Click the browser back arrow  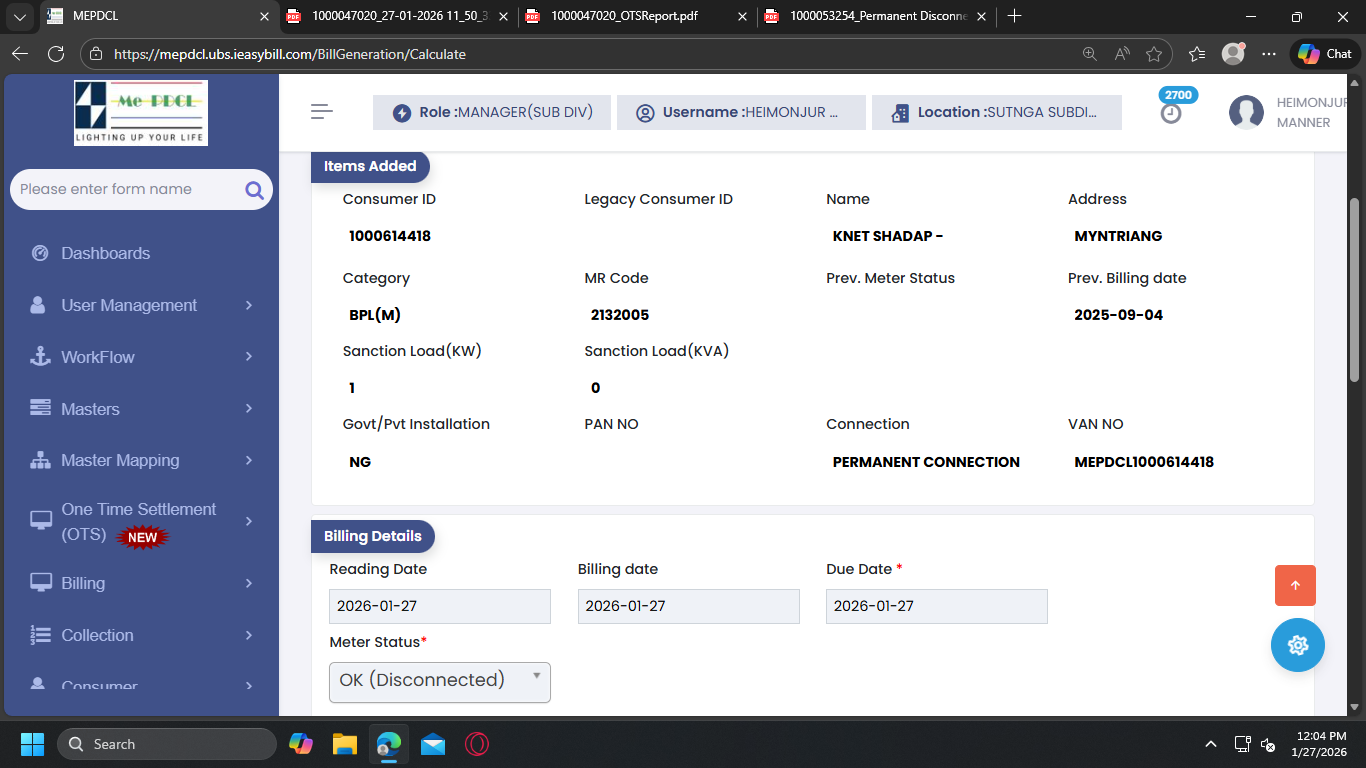click(20, 54)
